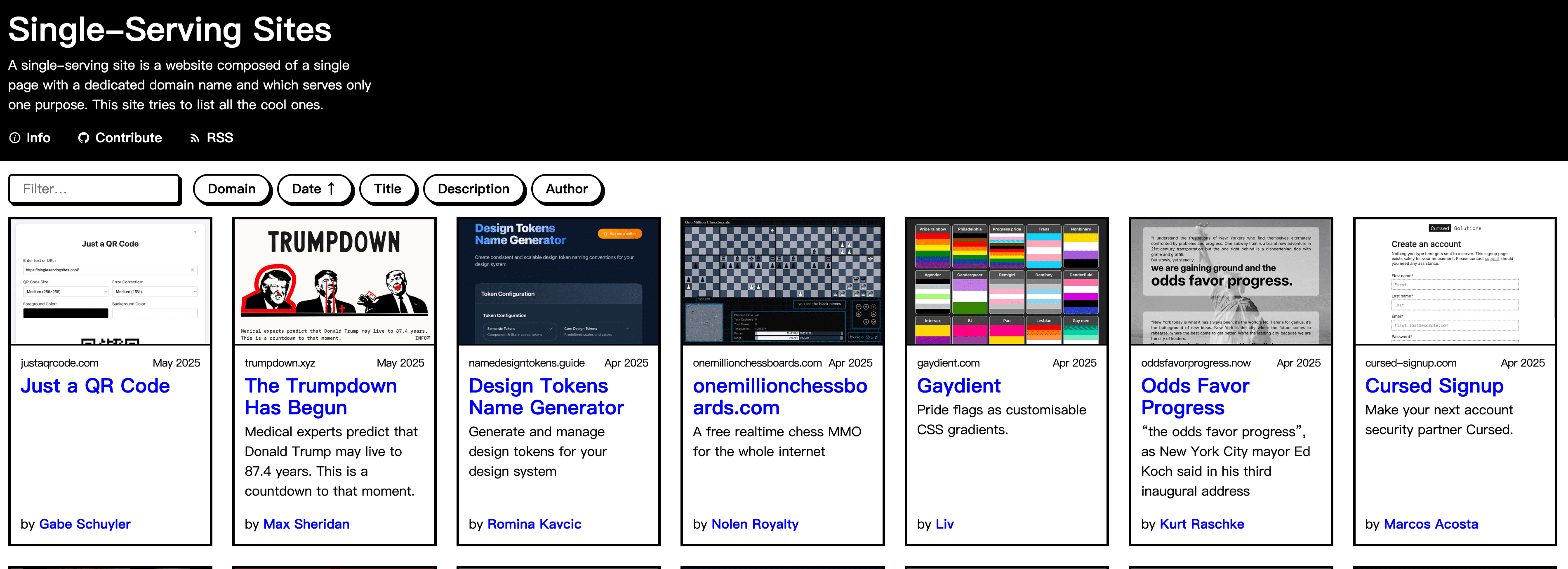
Task: Open the Trumpdown screenshot thumbnail
Action: 334,282
